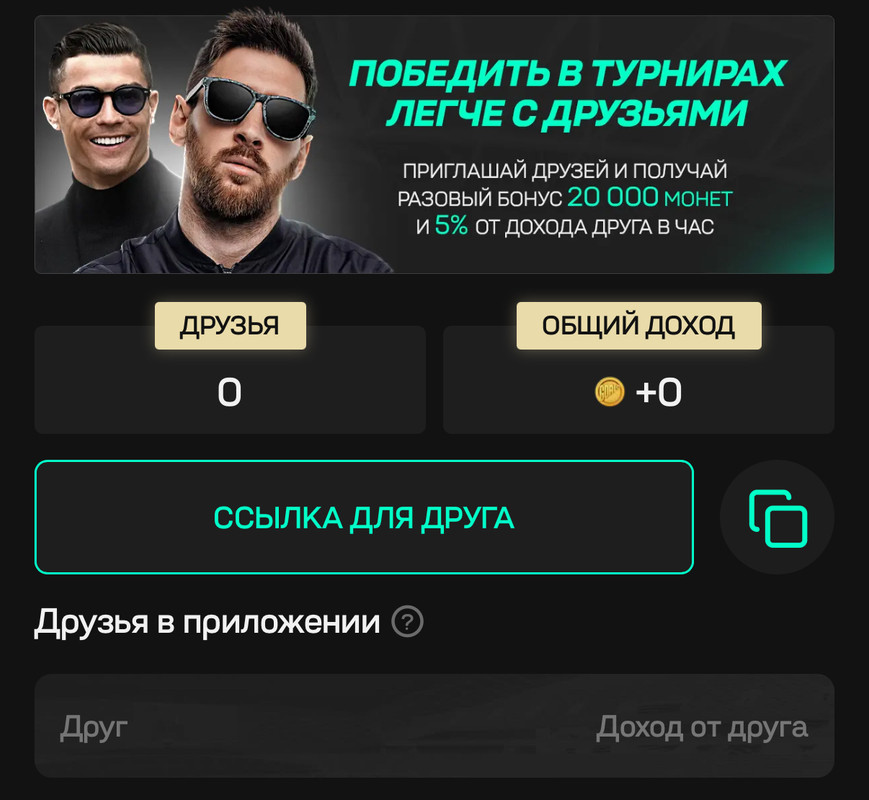Click the friends count value 0
Image resolution: width=869 pixels, height=800 pixels.
click(229, 393)
